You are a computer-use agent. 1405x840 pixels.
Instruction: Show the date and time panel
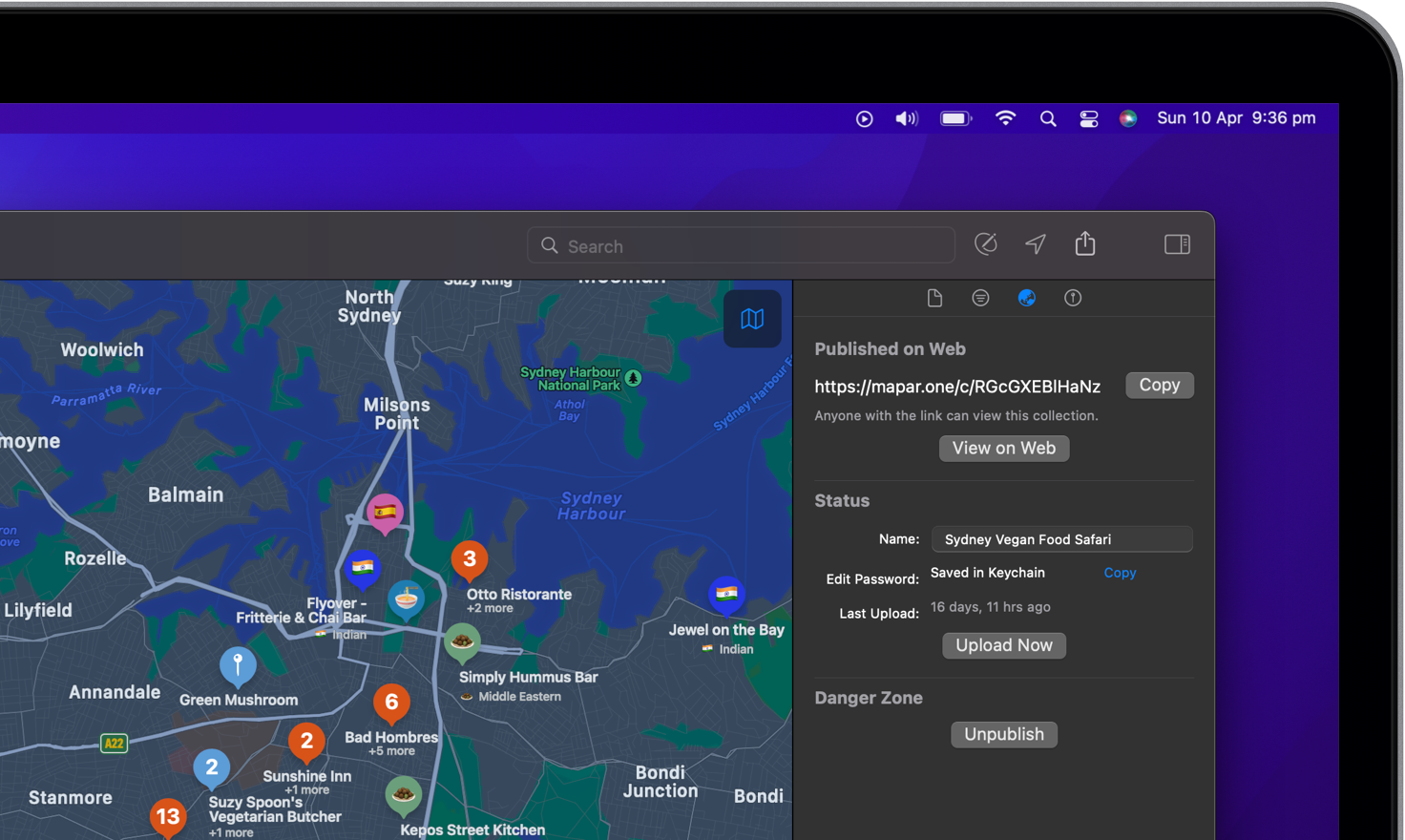[1236, 118]
